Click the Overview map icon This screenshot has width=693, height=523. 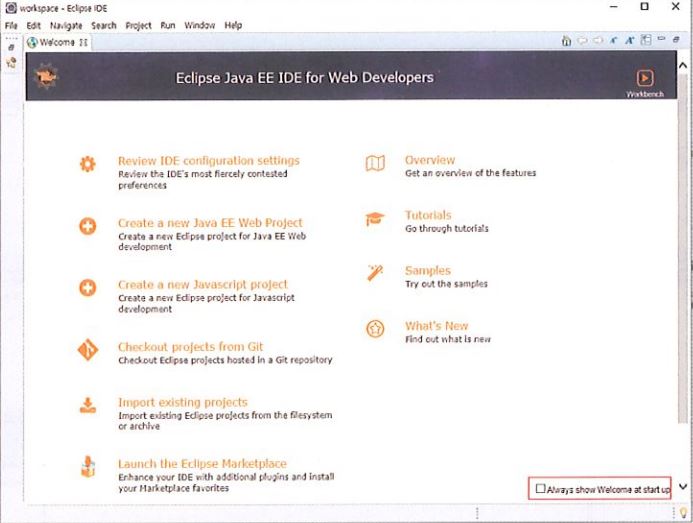tap(375, 164)
